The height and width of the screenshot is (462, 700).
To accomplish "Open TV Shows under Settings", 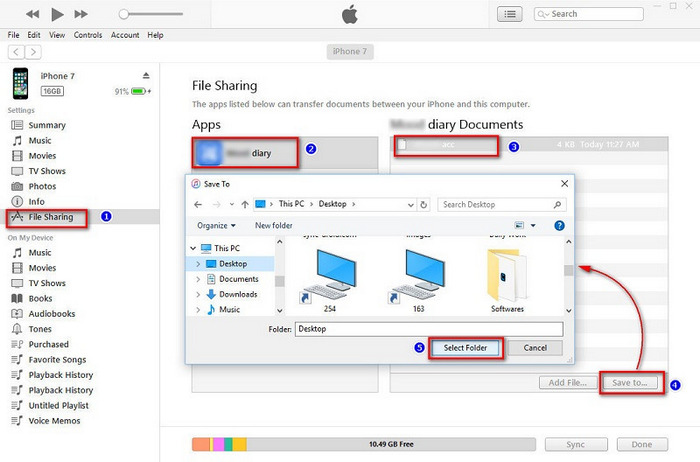I will coord(46,171).
